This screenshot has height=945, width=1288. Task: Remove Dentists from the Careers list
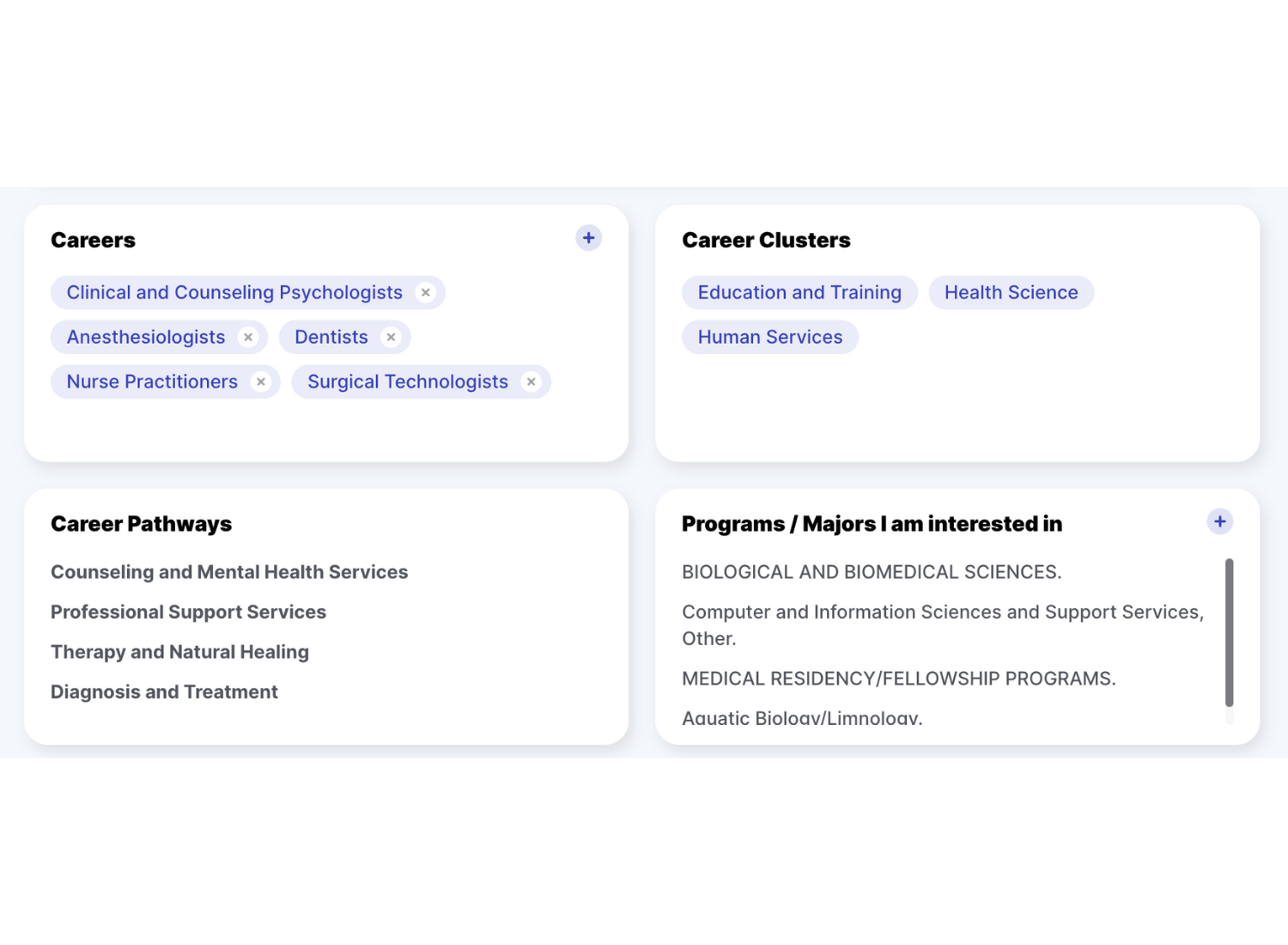click(x=391, y=337)
